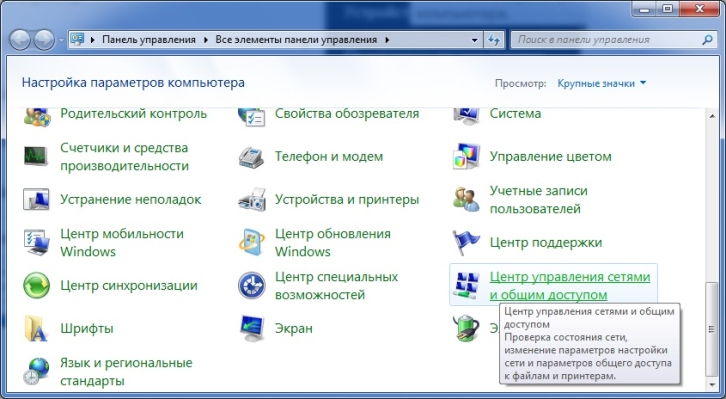Viewport: 726px width, 399px height.
Task: Click the Система link text
Action: click(515, 113)
